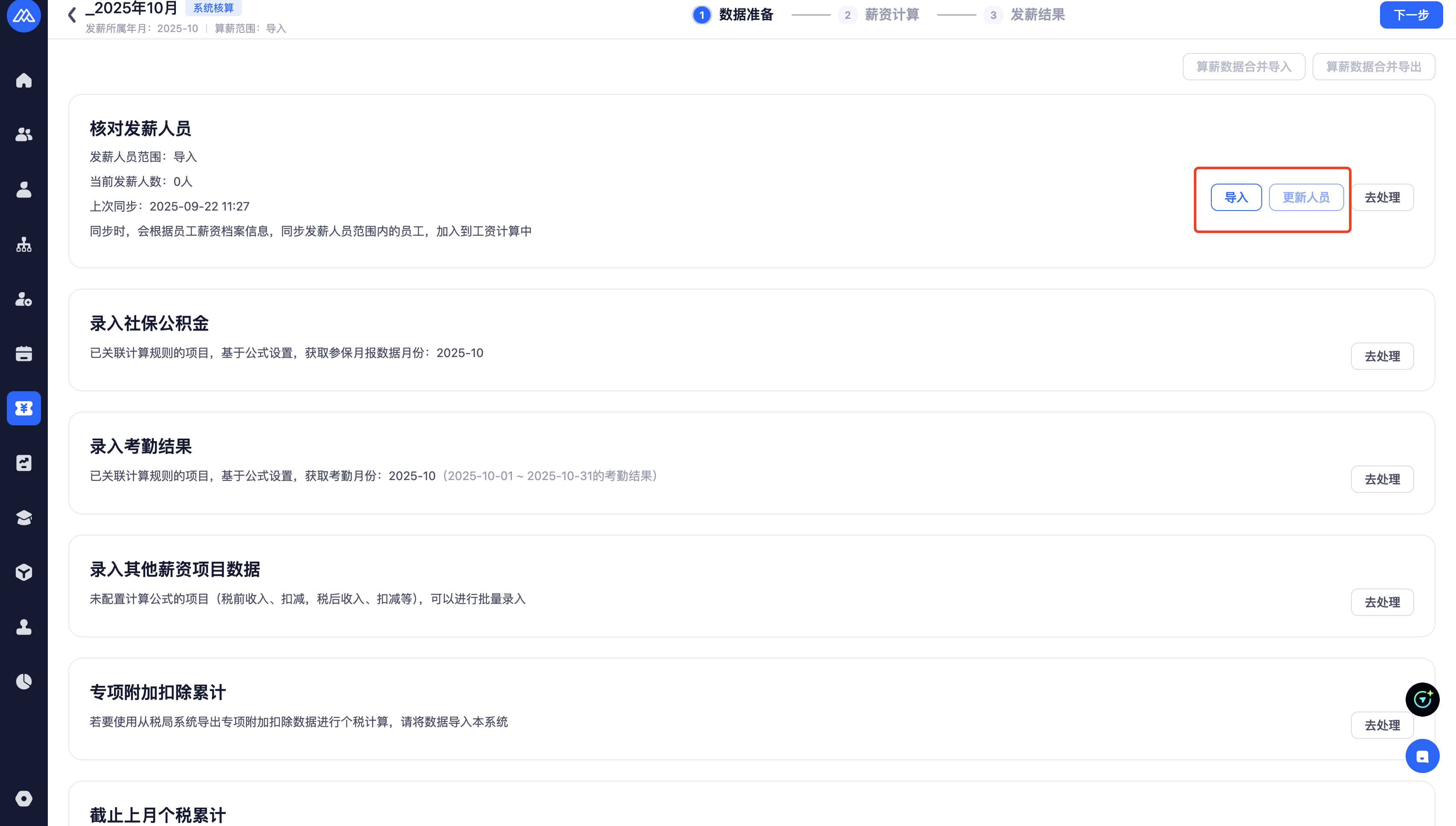Open the graduation cap training icon

(24, 518)
